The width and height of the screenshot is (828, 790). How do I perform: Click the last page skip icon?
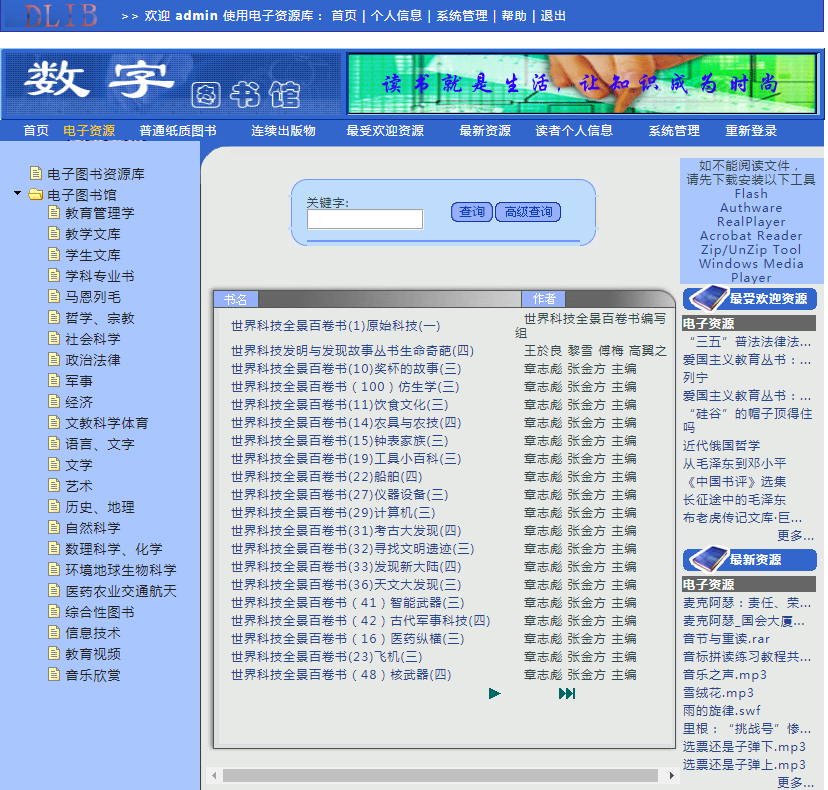point(567,693)
